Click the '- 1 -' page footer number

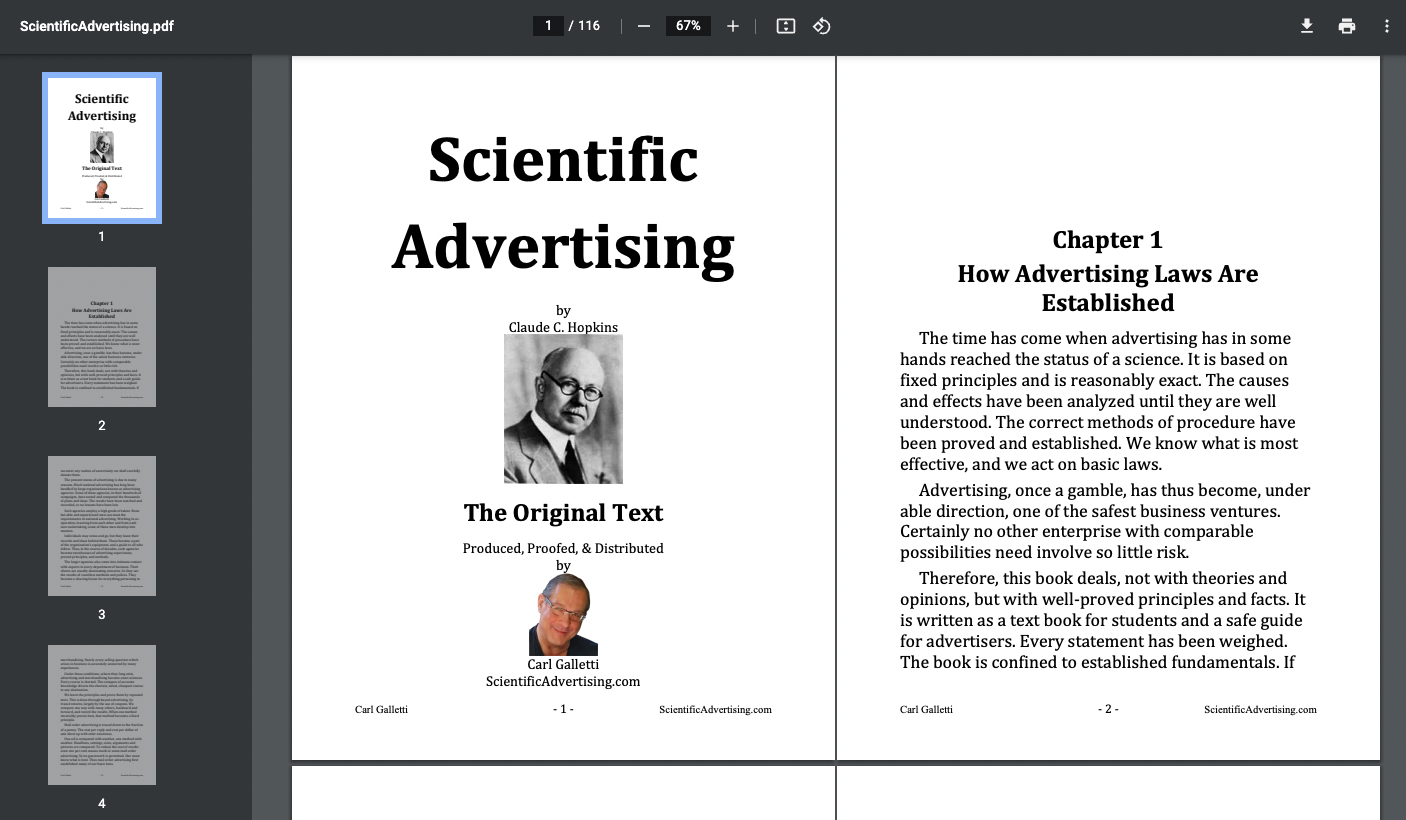563,709
